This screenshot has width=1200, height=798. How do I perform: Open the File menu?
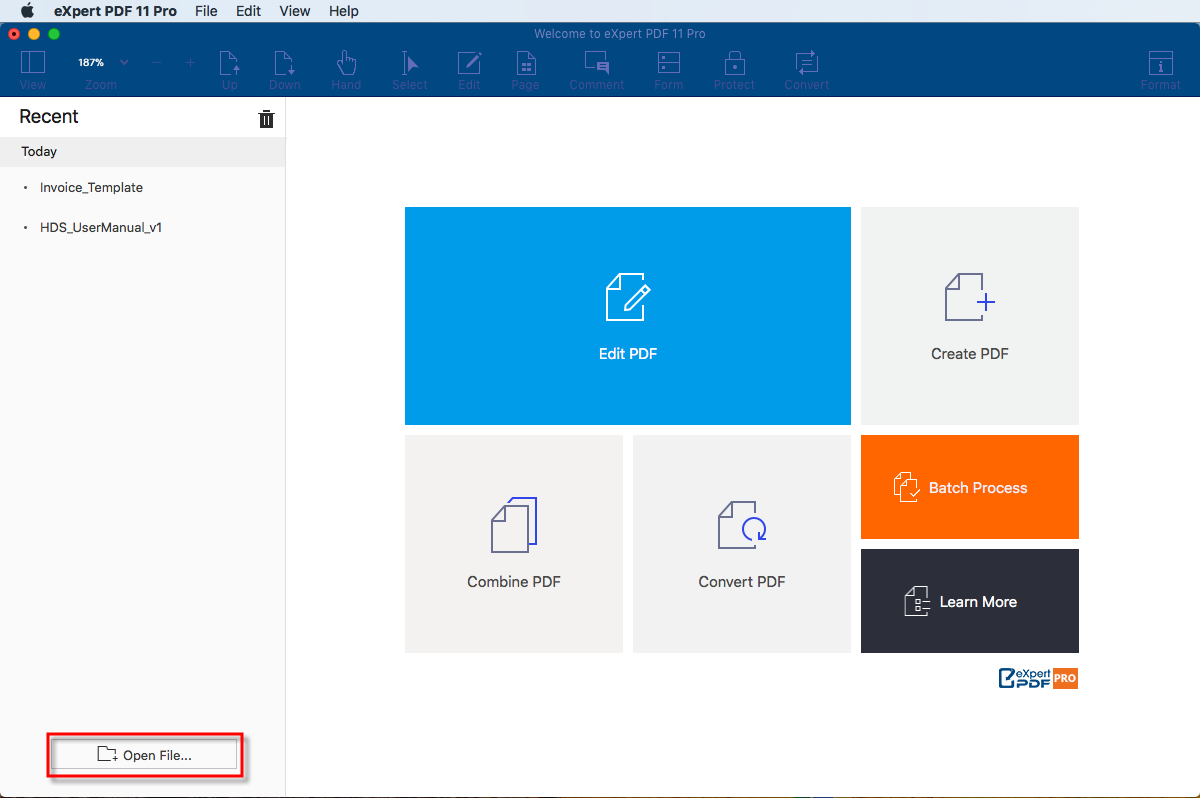click(x=206, y=11)
